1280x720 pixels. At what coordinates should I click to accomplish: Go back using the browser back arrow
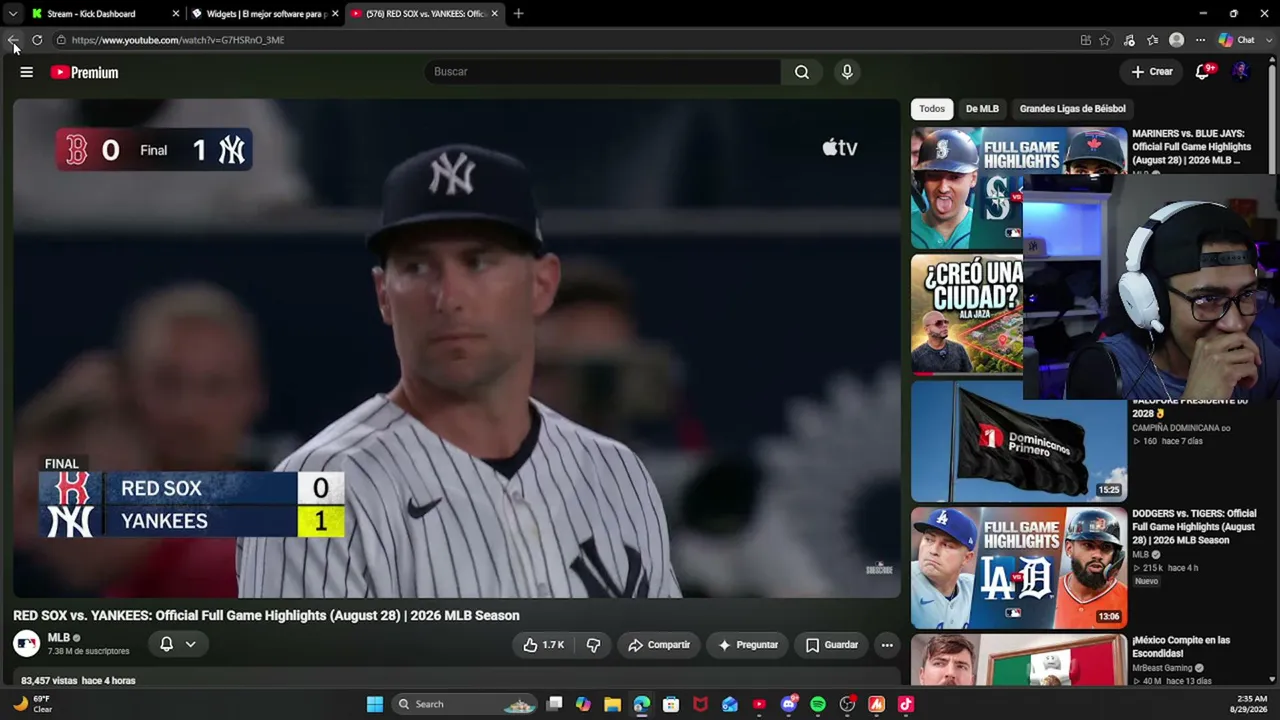13,40
